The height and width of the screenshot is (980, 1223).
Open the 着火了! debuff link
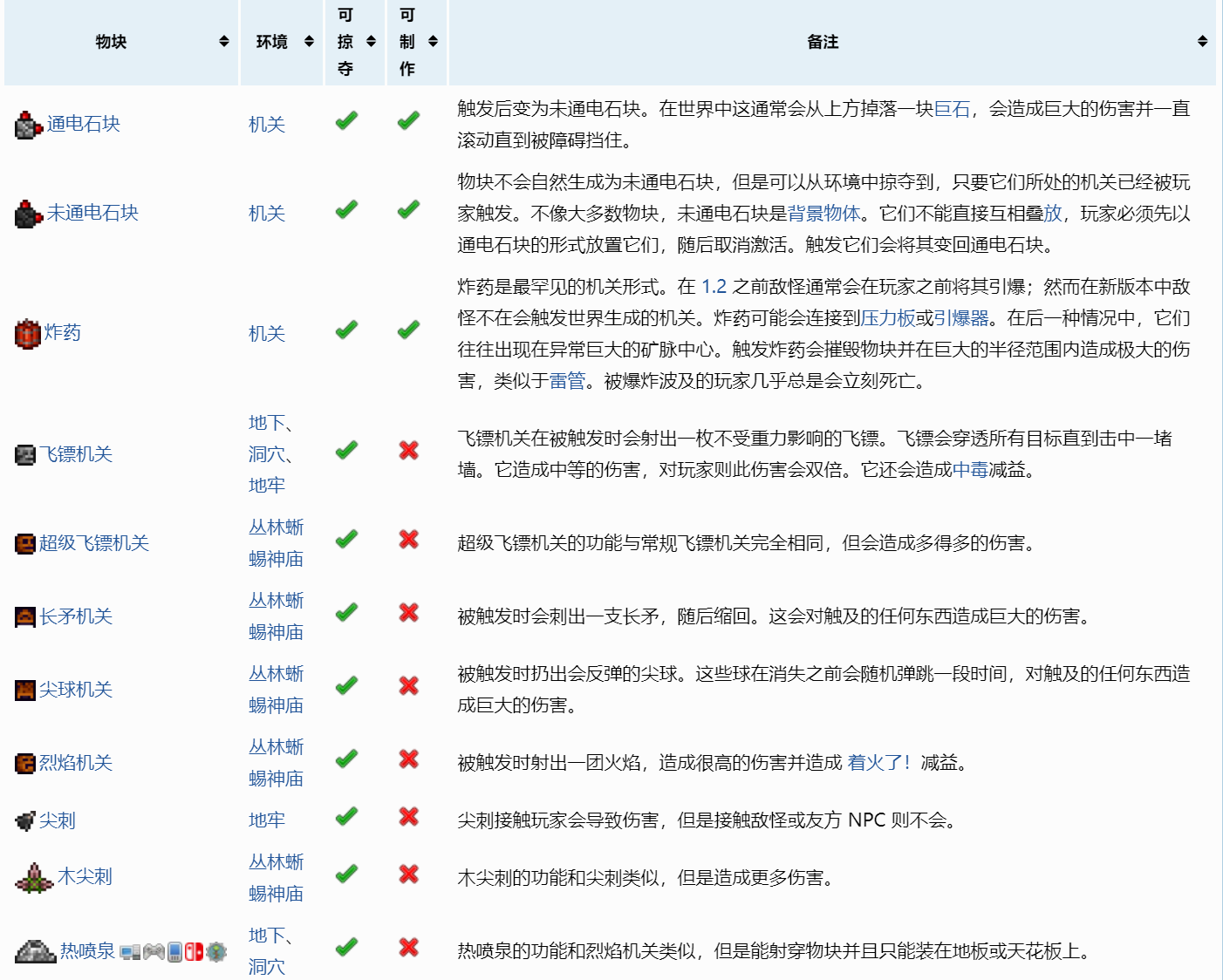(878, 763)
